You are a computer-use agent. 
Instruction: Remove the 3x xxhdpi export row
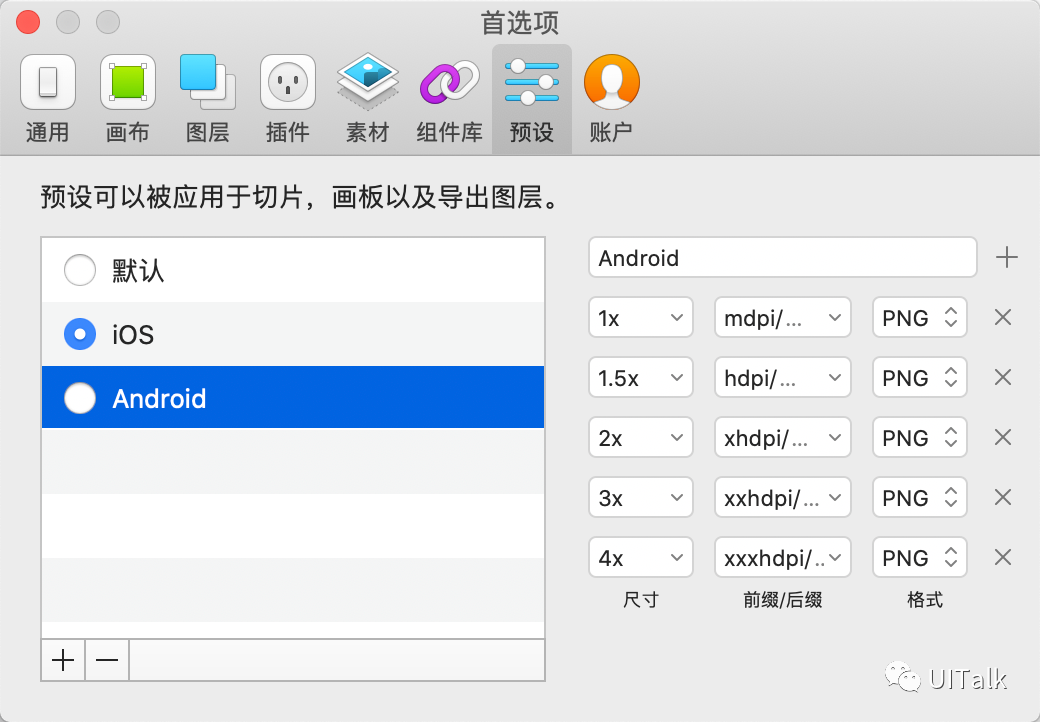1003,497
